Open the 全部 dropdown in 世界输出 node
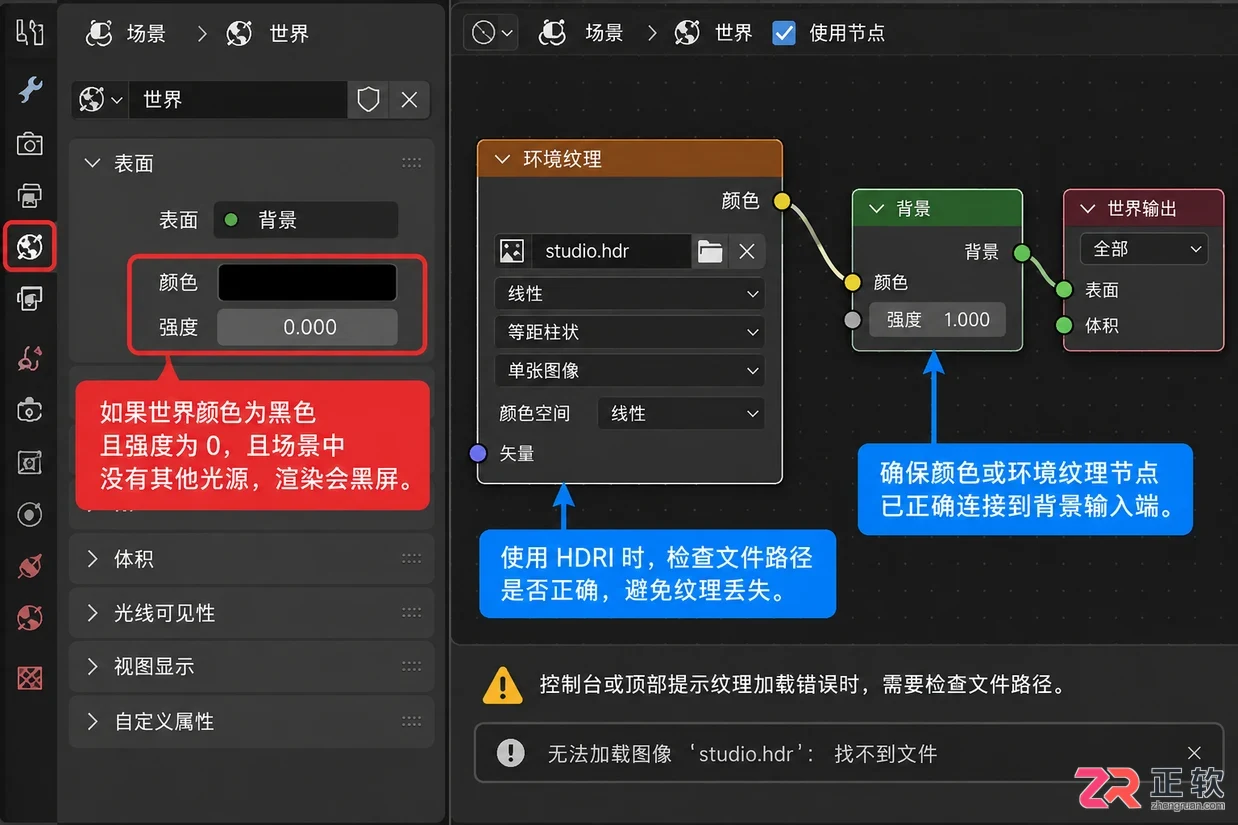Image resolution: width=1238 pixels, height=825 pixels. click(x=1144, y=249)
